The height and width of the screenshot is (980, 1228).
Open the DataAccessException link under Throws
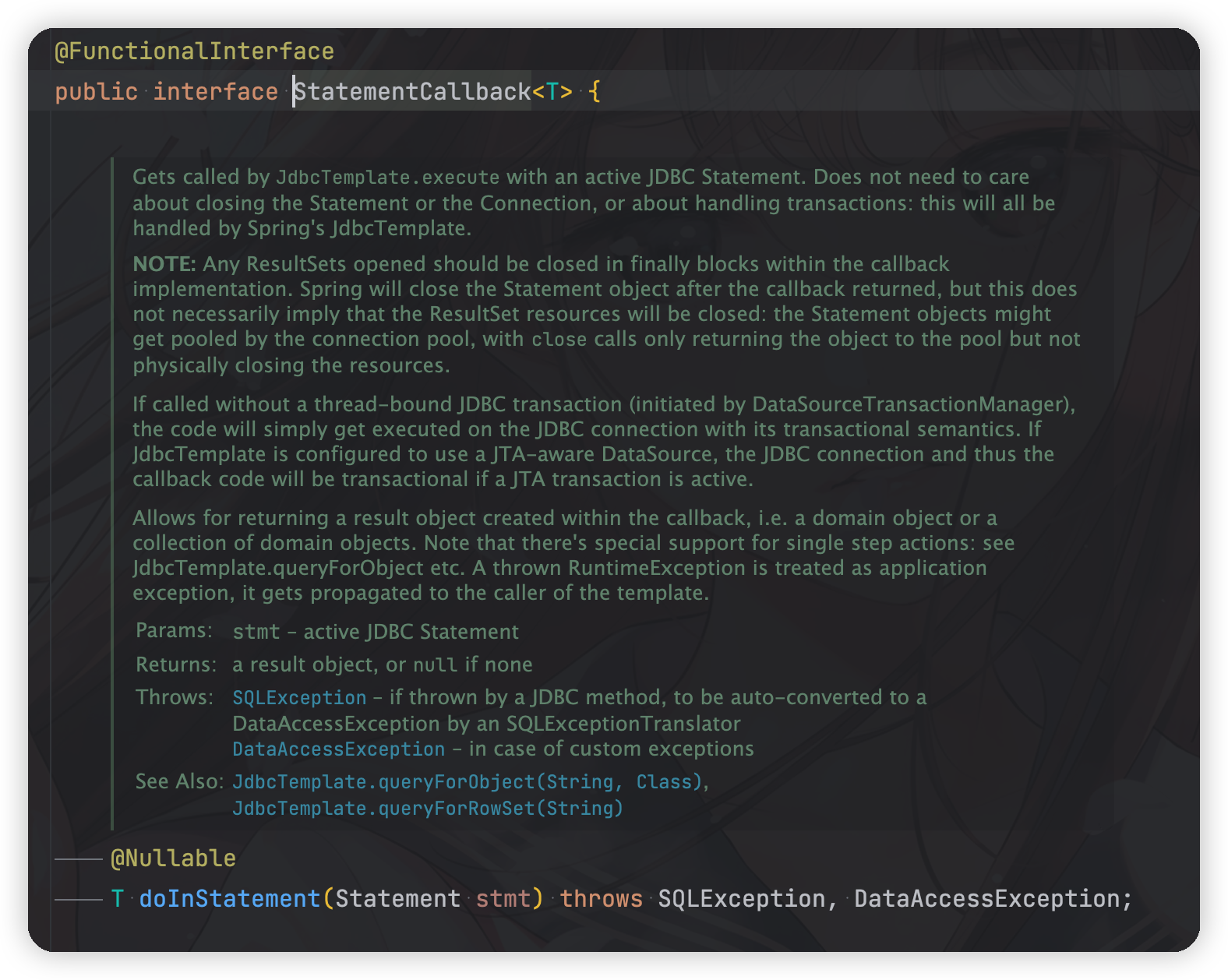click(x=338, y=749)
